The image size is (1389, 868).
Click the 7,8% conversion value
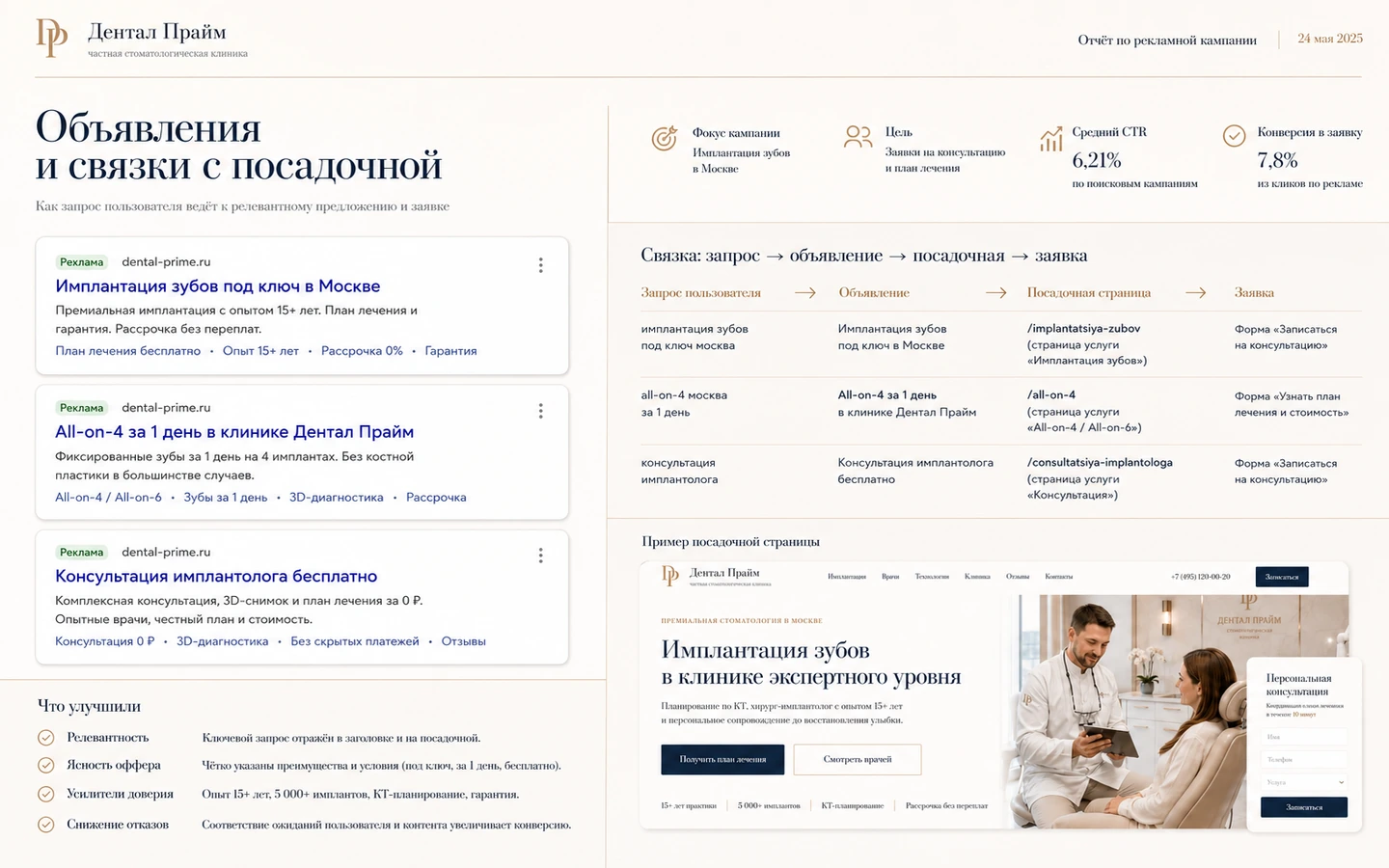tap(1277, 160)
